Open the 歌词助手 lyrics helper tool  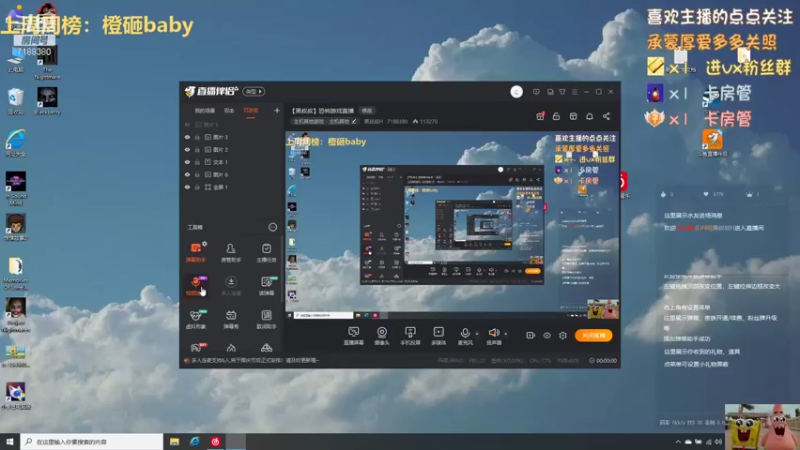pyautogui.click(x=266, y=319)
